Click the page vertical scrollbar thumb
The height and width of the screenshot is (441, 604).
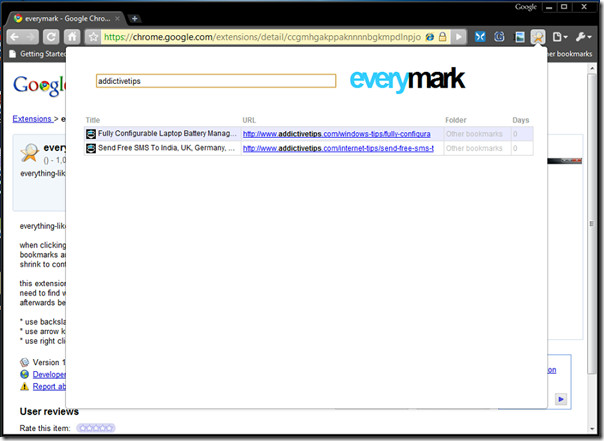[591, 223]
